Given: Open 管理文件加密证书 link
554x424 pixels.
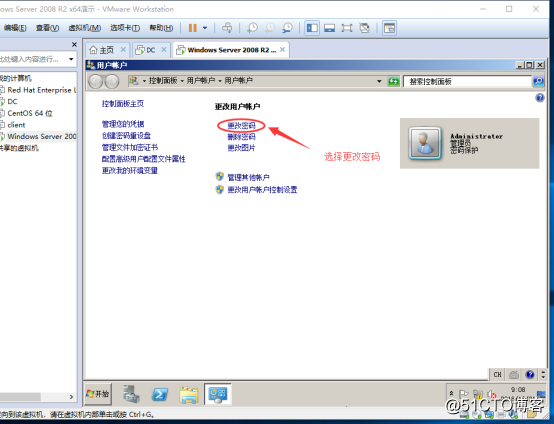Looking at the screenshot, I should [130, 147].
